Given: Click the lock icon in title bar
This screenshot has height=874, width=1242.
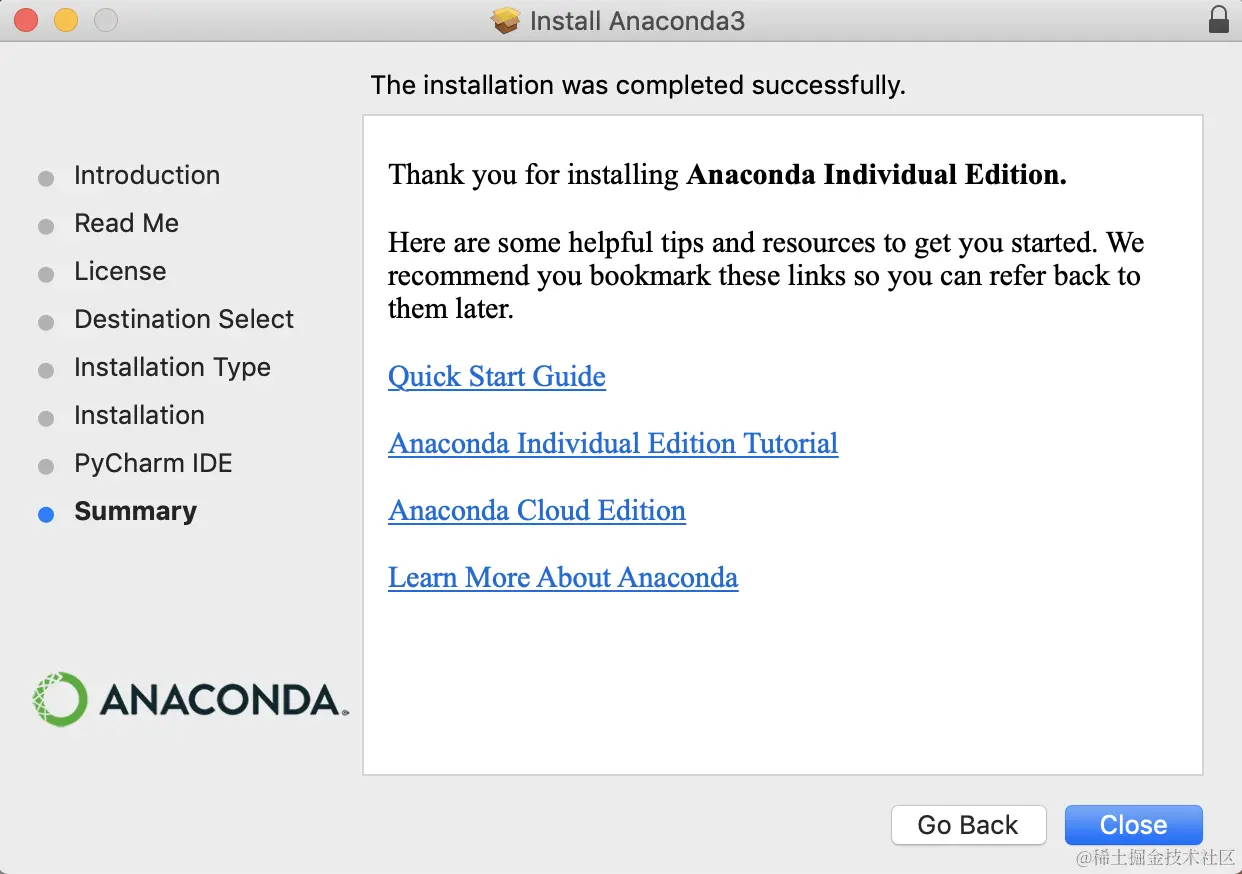Looking at the screenshot, I should [x=1218, y=19].
